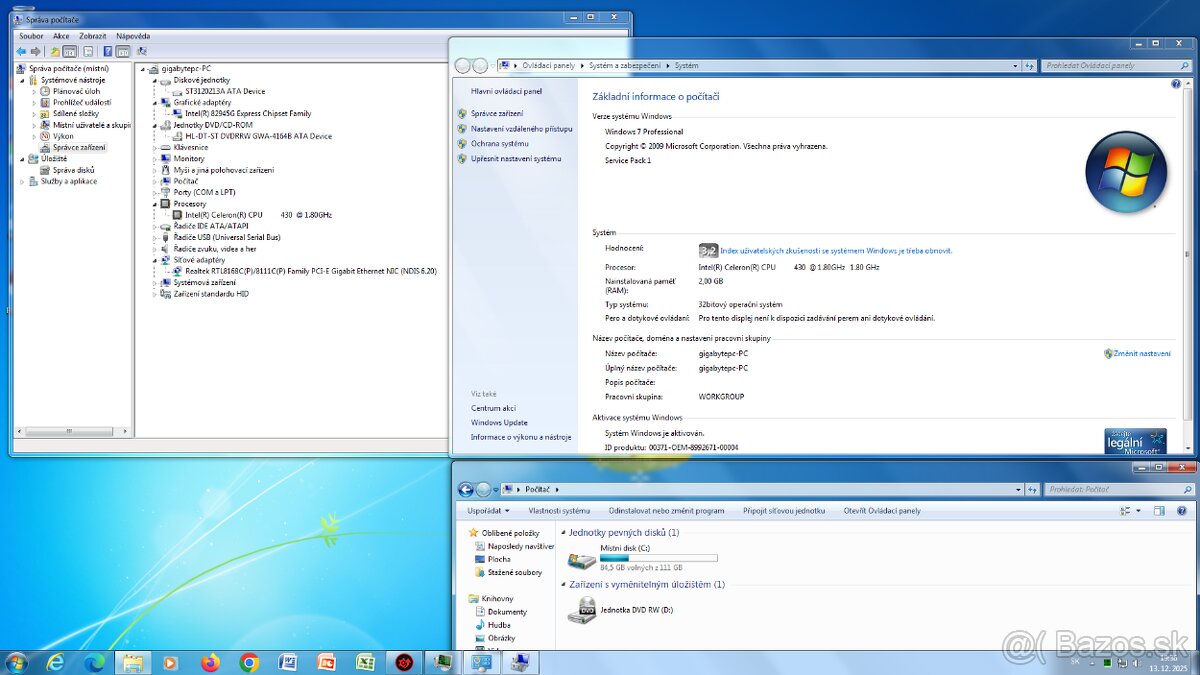The height and width of the screenshot is (675, 1200).
Task: Open Nastavení vzdáleného přístupu link
Action: point(522,129)
